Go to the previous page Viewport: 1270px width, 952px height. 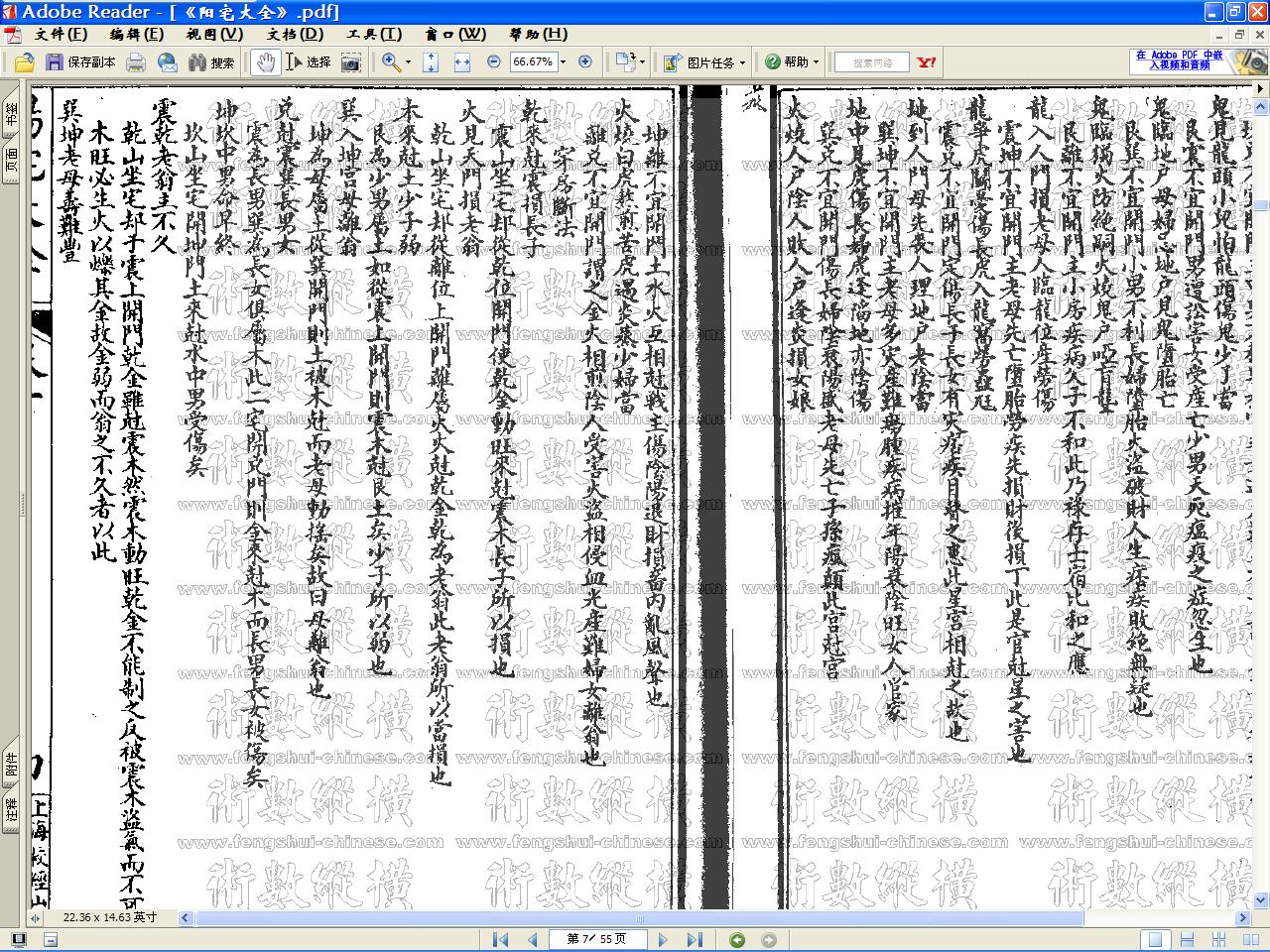pyautogui.click(x=533, y=939)
